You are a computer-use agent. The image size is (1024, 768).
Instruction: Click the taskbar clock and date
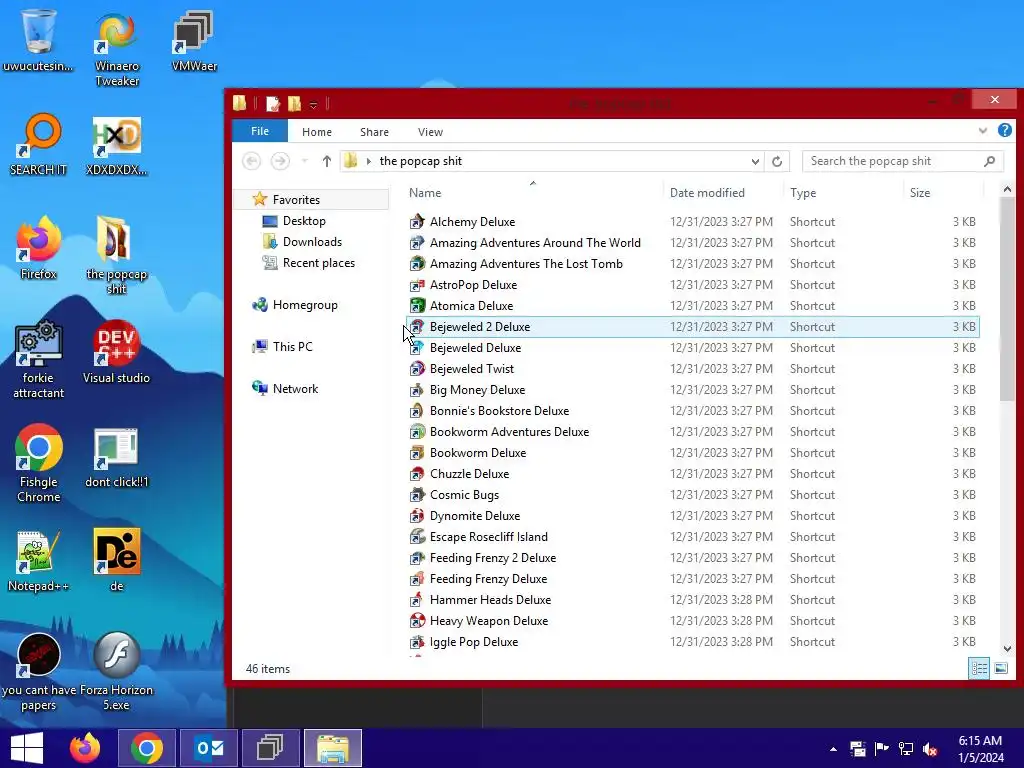point(980,749)
